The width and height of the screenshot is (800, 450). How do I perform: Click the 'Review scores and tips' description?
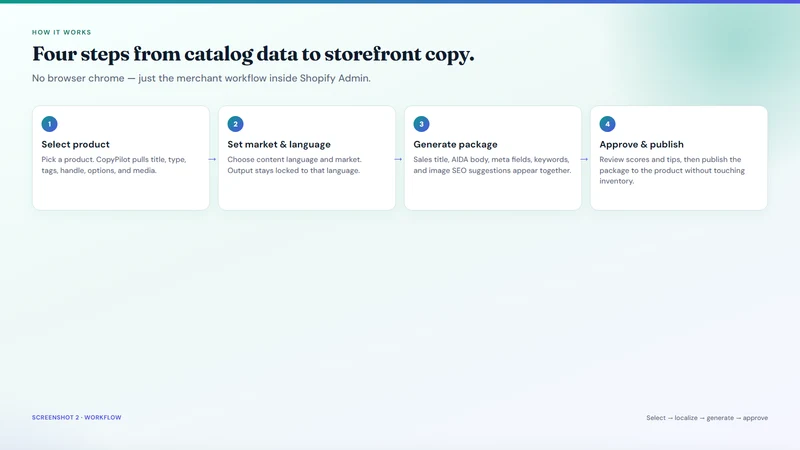pyautogui.click(x=672, y=170)
